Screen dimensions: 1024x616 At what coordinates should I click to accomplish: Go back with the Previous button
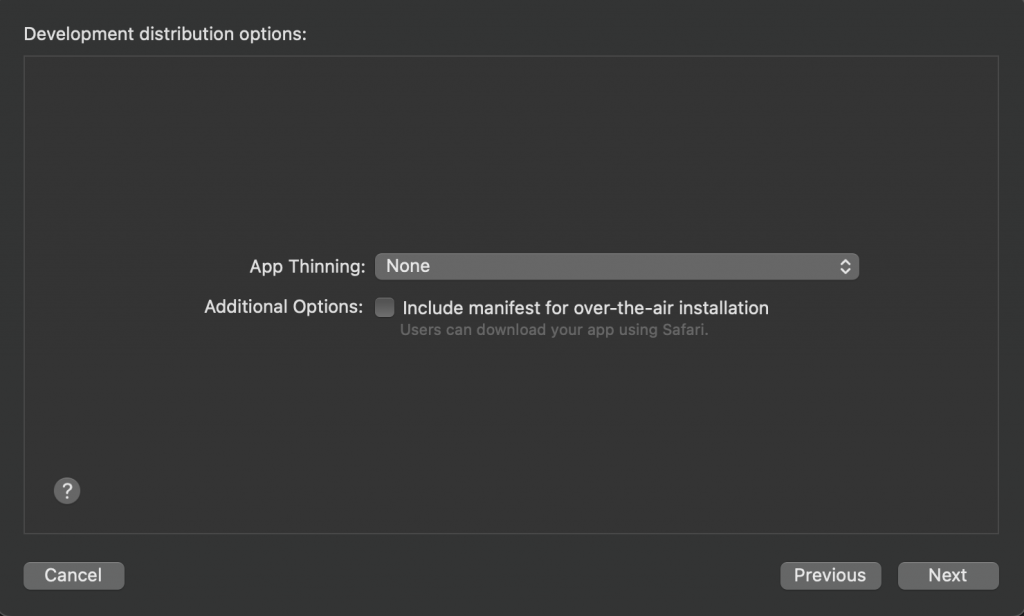[830, 575]
